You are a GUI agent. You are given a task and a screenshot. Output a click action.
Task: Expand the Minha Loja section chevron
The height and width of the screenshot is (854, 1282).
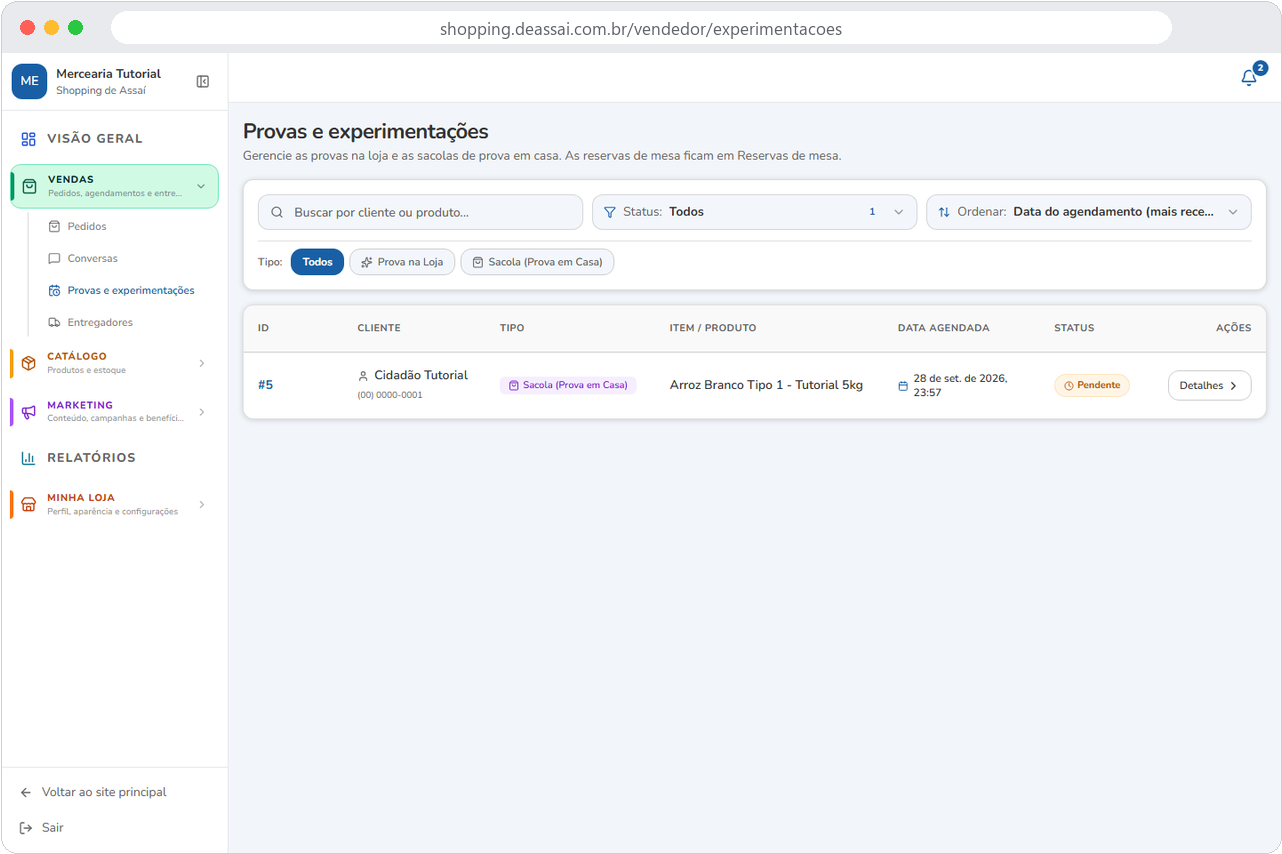[x=201, y=504]
